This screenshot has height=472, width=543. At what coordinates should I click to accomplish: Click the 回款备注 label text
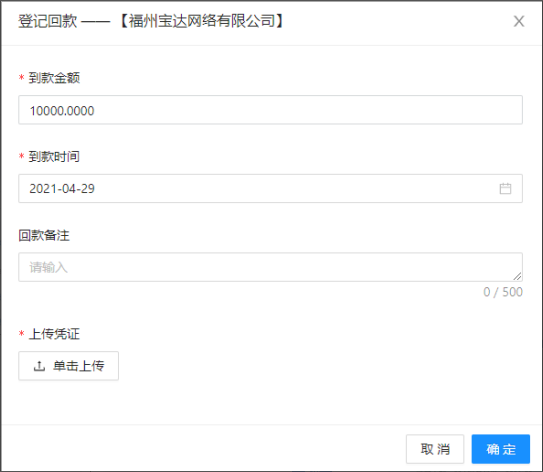pyautogui.click(x=44, y=235)
